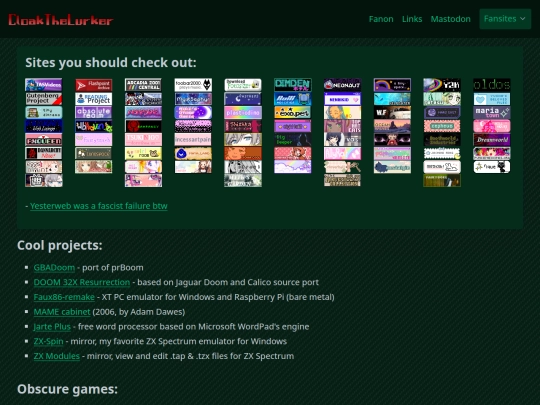Click the CloakTheLurker site logo
The height and width of the screenshot is (405, 540).
[61, 20]
